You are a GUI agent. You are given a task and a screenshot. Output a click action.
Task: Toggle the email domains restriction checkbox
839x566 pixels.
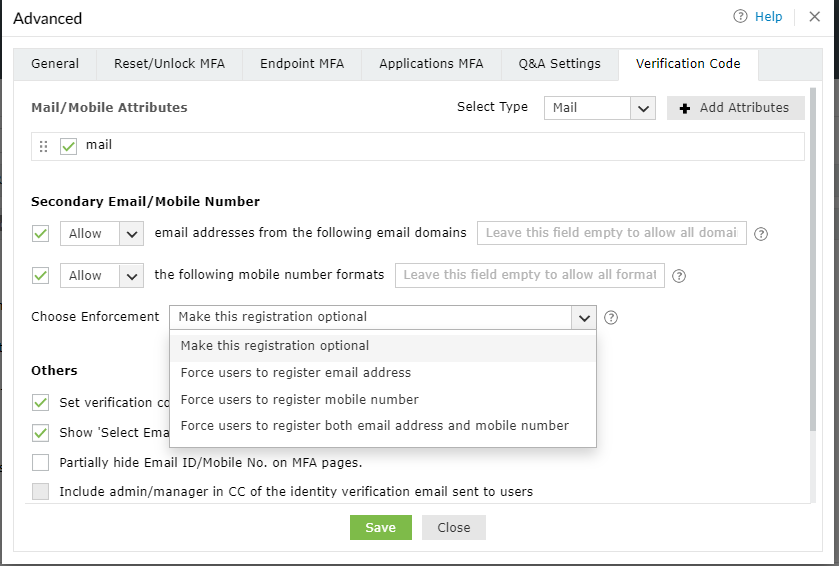(x=41, y=234)
